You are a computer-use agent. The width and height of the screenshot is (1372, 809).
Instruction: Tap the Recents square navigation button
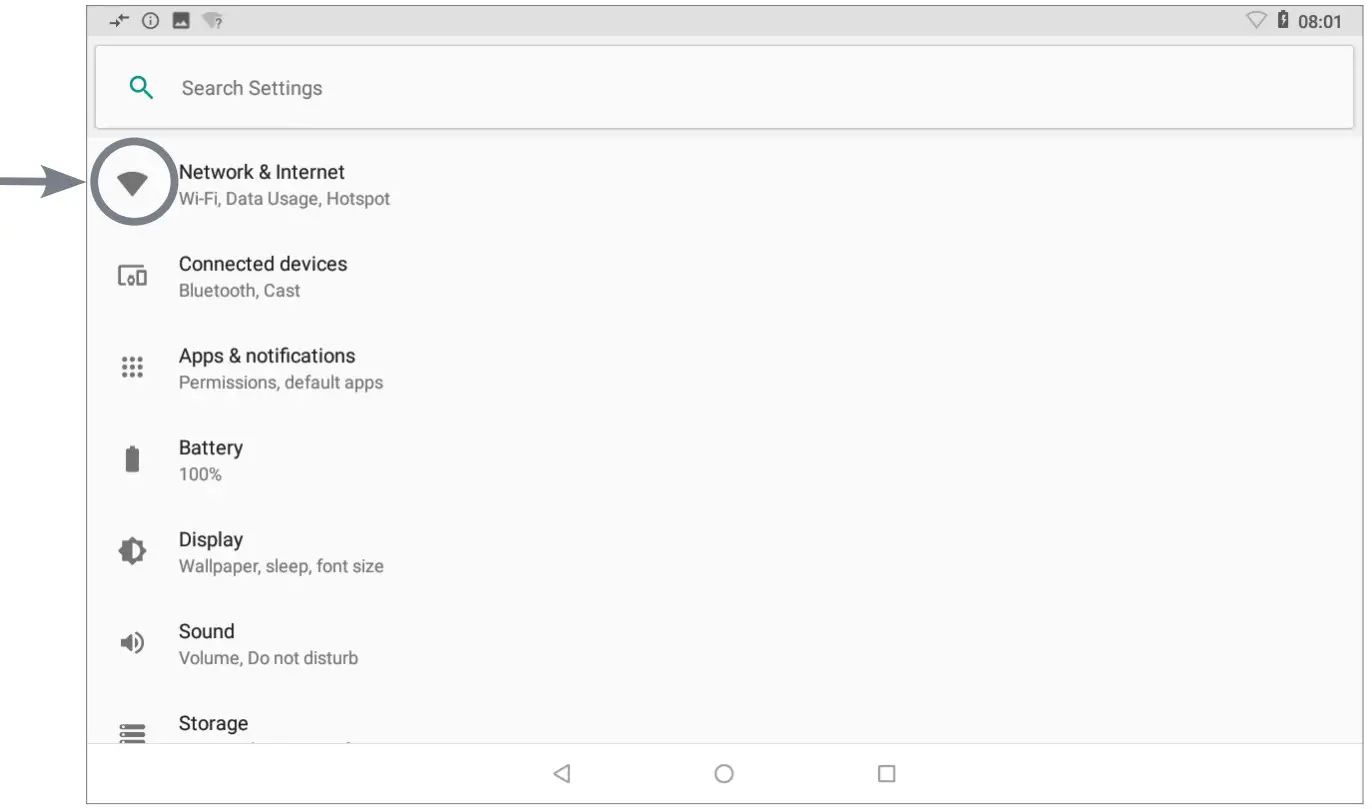pos(886,773)
